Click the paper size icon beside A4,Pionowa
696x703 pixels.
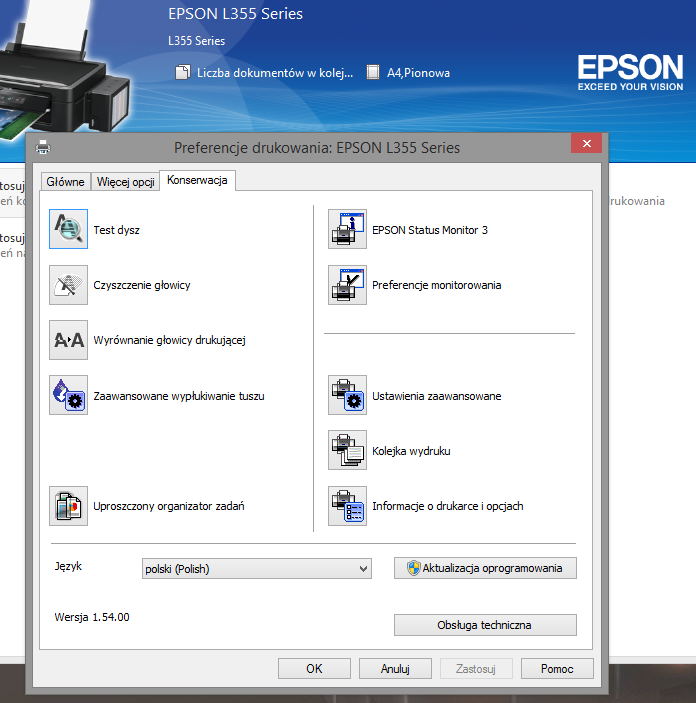pos(373,72)
